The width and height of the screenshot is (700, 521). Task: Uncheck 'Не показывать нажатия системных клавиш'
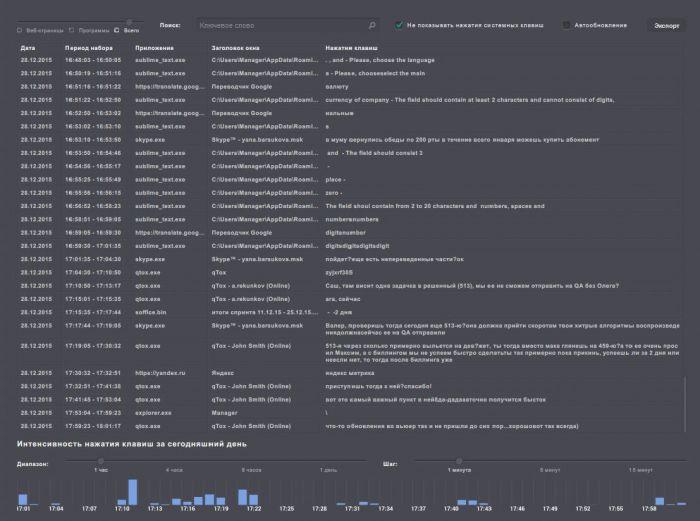click(399, 25)
